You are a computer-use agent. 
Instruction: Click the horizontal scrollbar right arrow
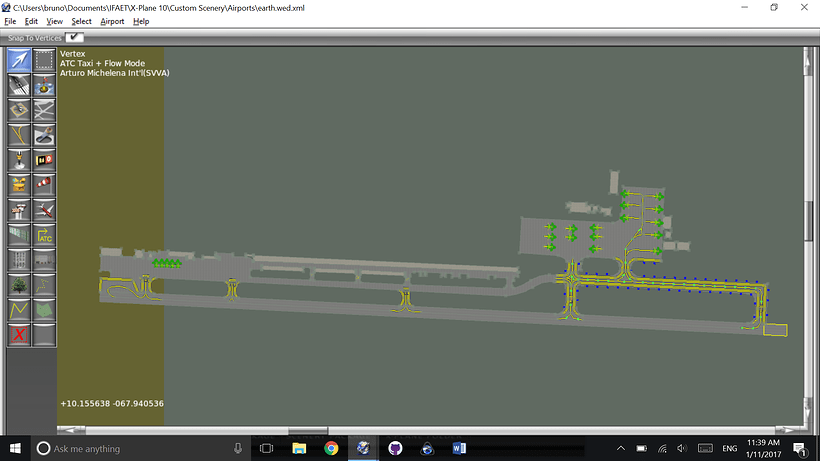click(788, 430)
